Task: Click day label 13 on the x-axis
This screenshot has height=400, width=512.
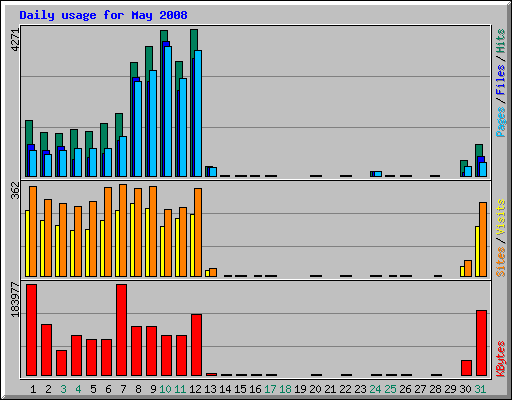Action: (210, 389)
